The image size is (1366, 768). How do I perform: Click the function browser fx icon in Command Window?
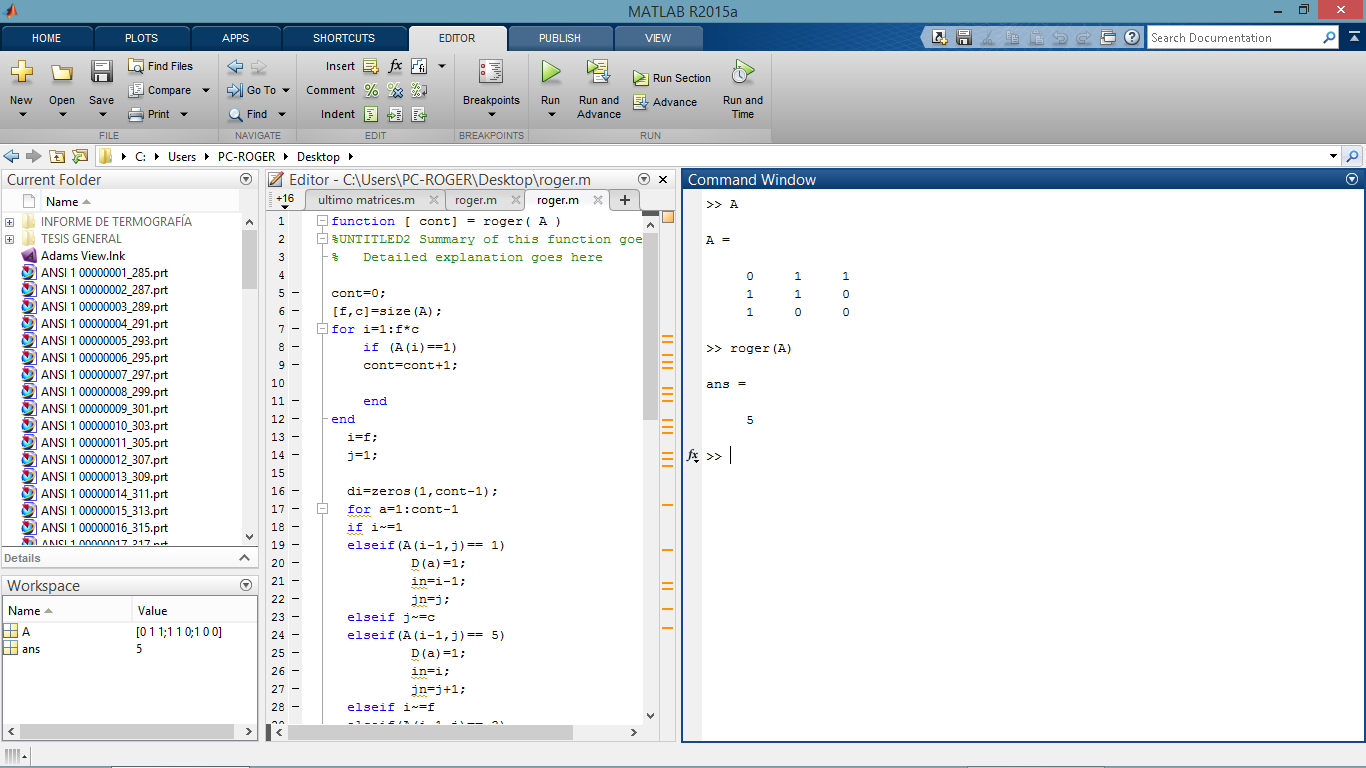point(692,456)
